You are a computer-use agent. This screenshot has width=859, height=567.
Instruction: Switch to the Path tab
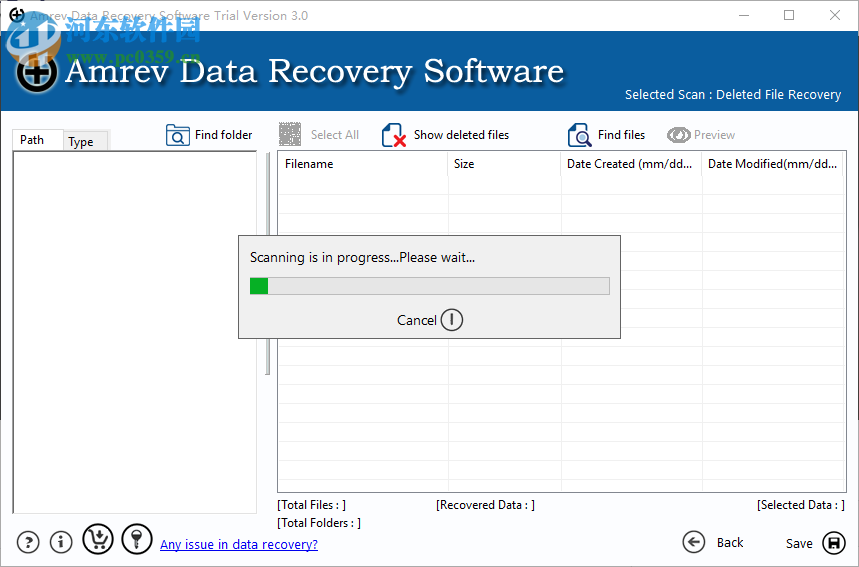38,140
